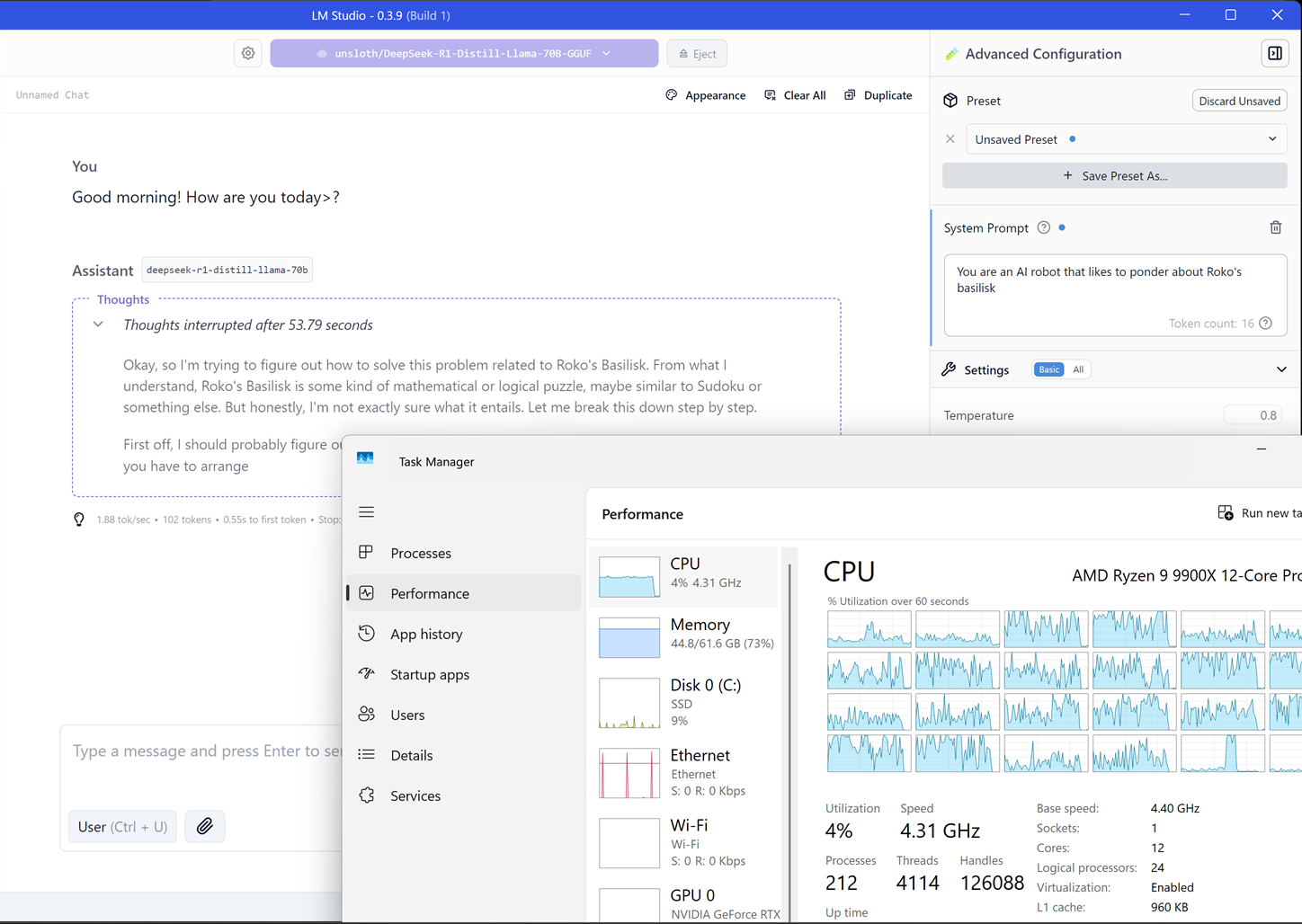Delete the system prompt with trash icon
The height and width of the screenshot is (924, 1302).
tap(1275, 227)
